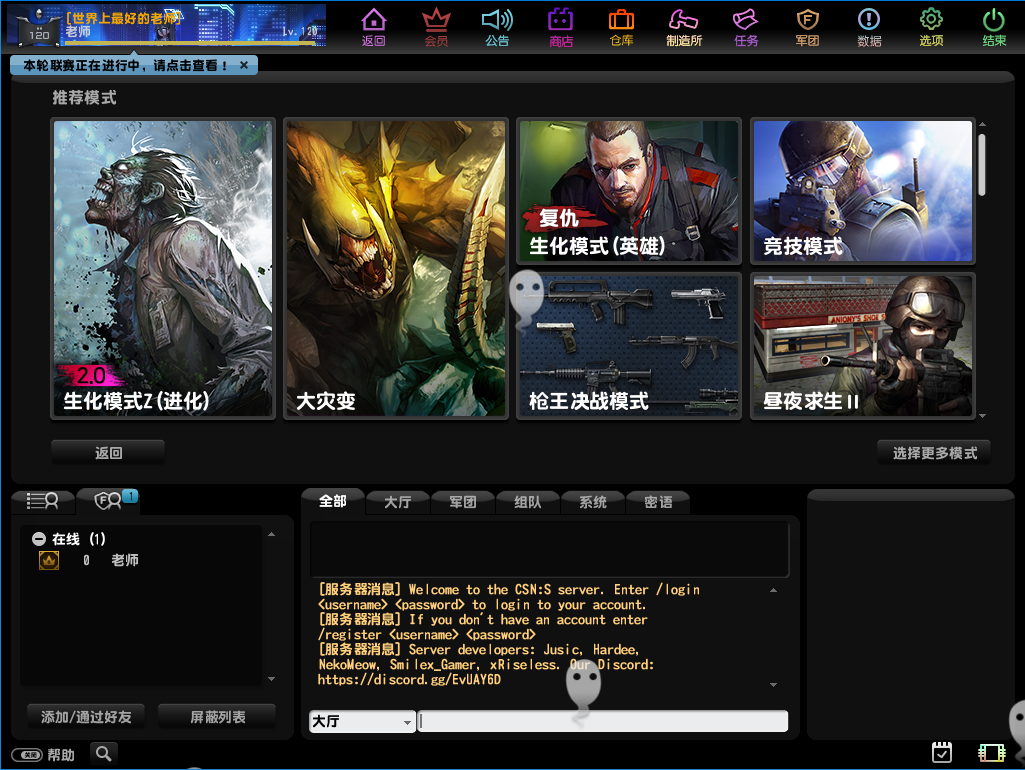Open the 仓库 inventory briefcase icon
Image resolution: width=1025 pixels, height=770 pixels.
pos(621,27)
